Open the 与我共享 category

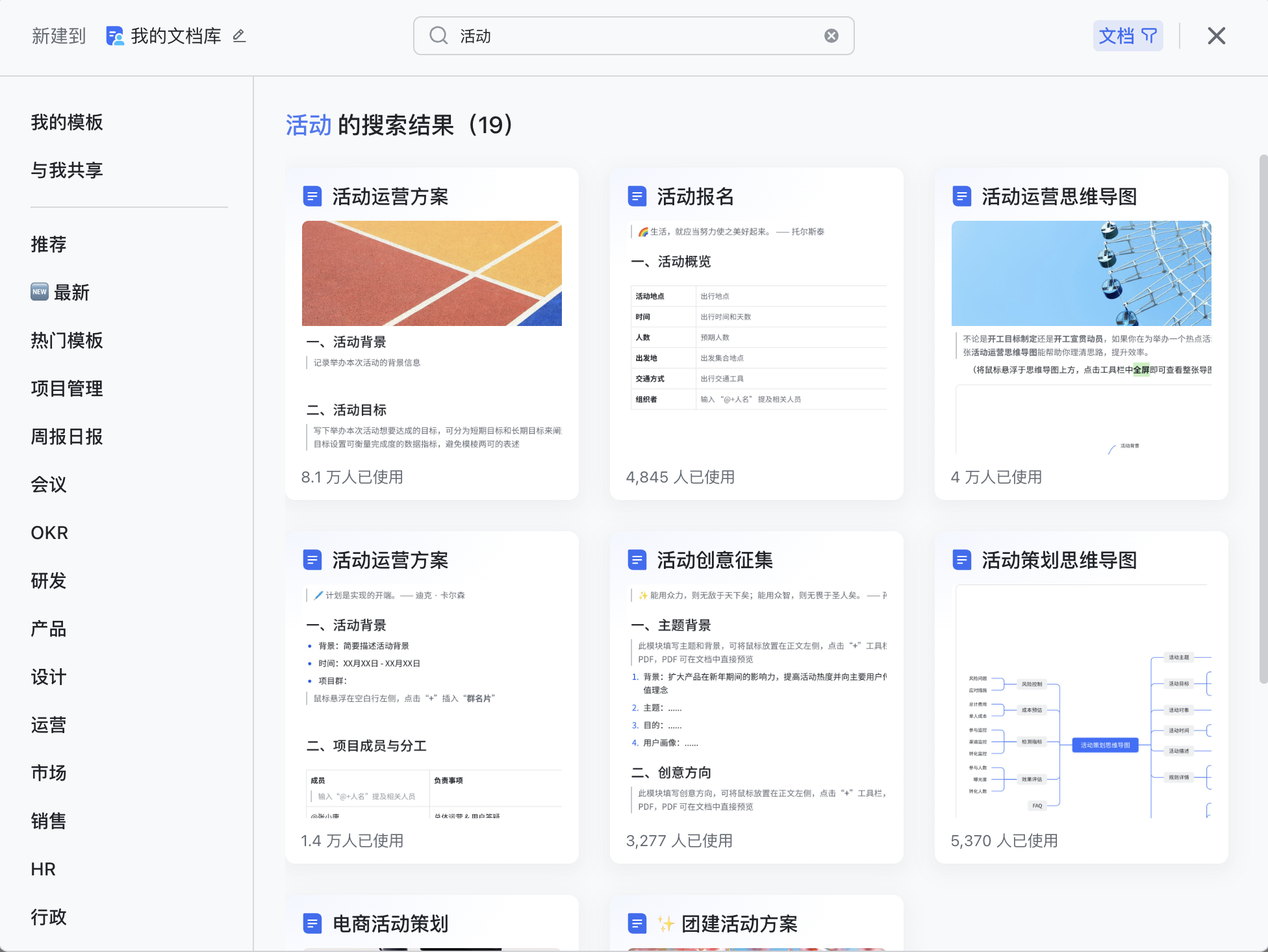67,170
